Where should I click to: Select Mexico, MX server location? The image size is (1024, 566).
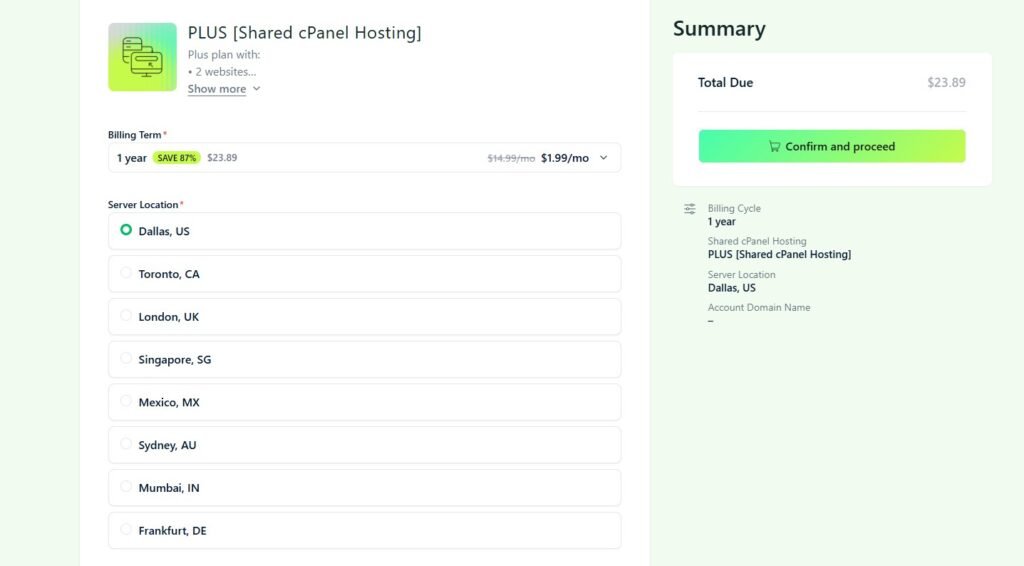(126, 402)
